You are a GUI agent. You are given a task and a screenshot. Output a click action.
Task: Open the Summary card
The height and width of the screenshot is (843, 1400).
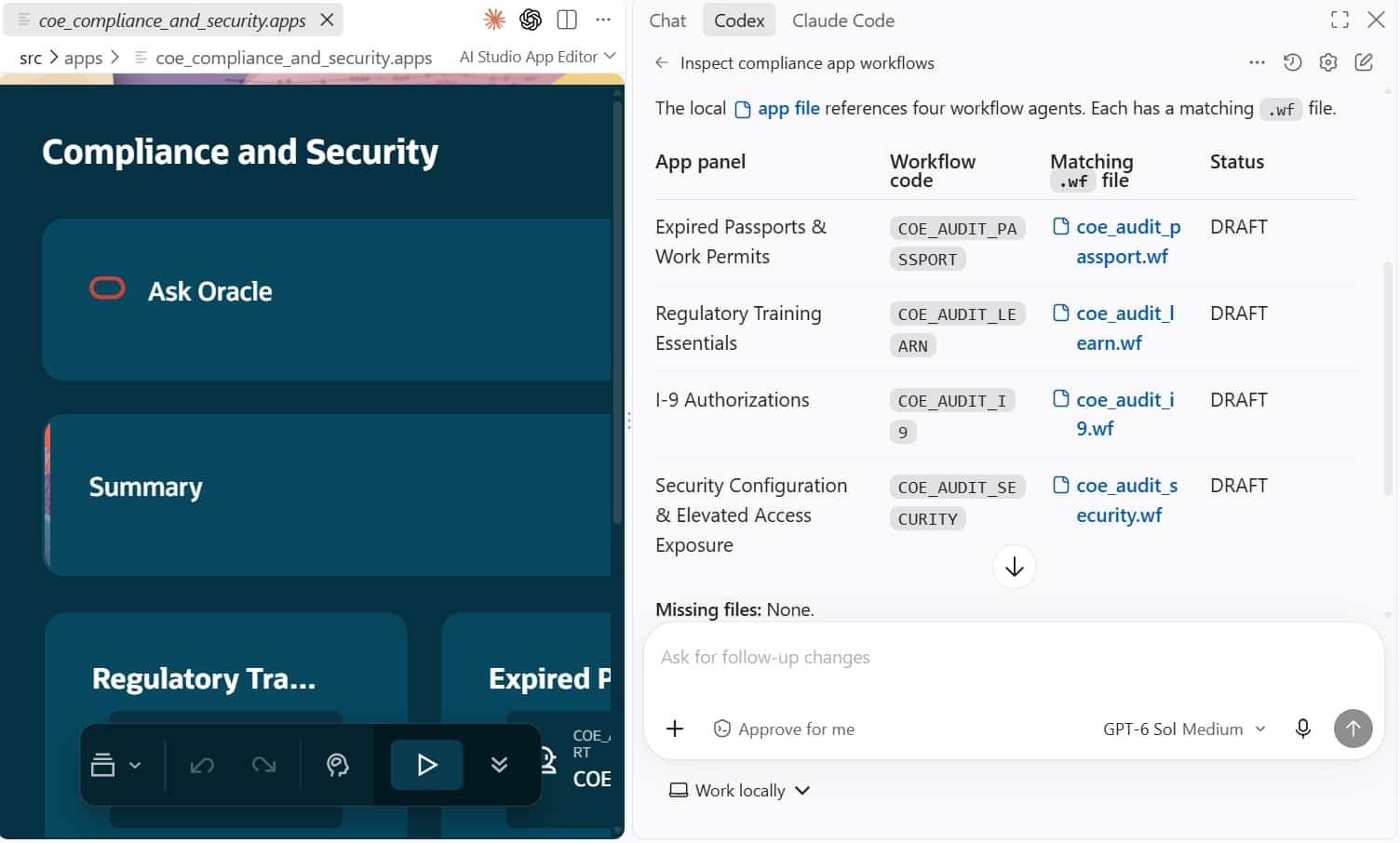click(x=327, y=495)
